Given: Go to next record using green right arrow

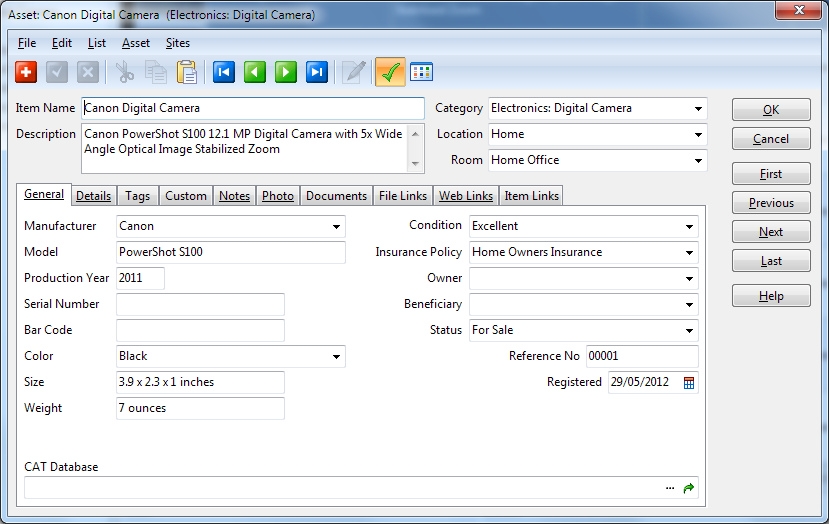Looking at the screenshot, I should tap(286, 72).
